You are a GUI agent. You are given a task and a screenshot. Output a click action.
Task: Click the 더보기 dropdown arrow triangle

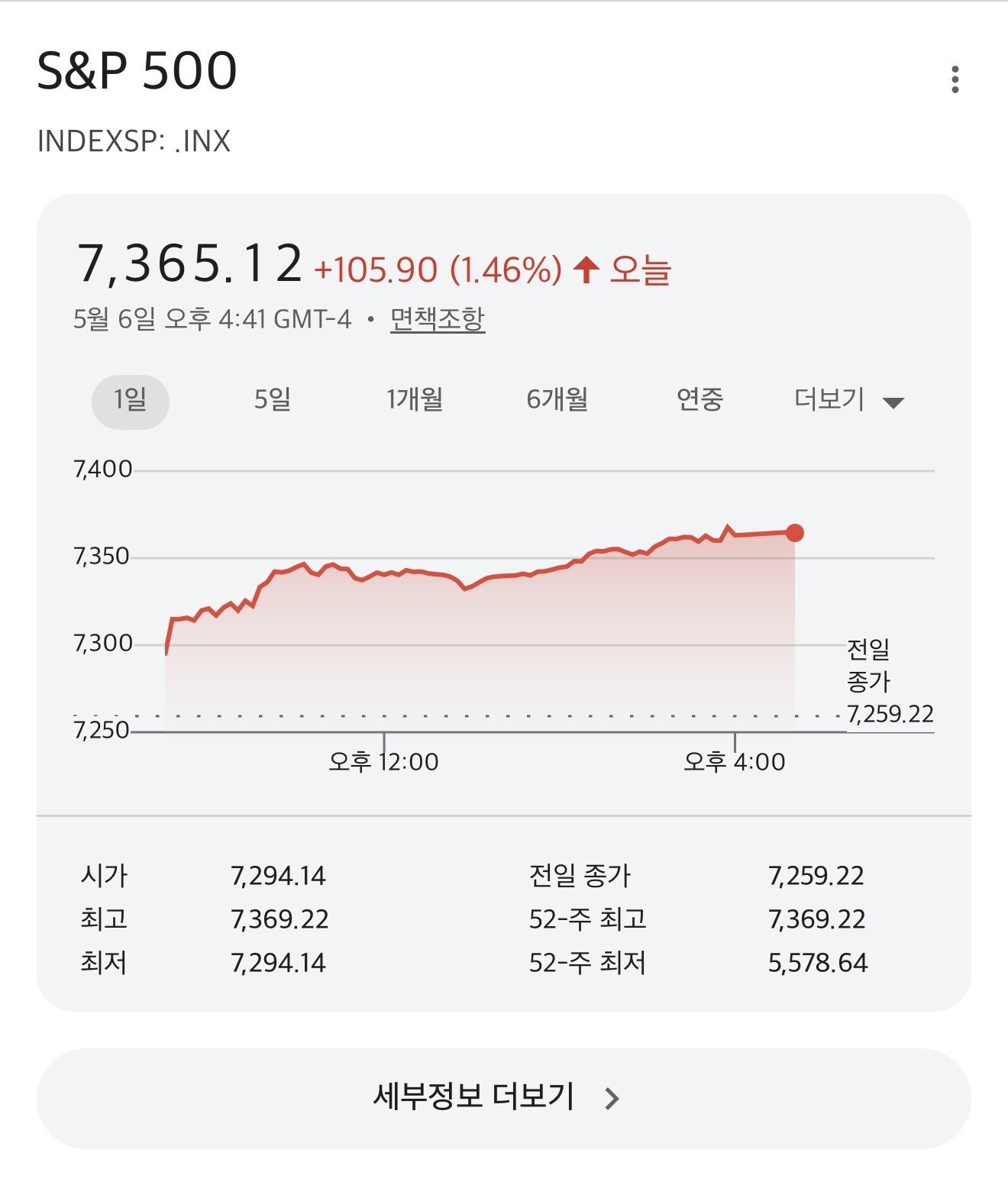click(x=893, y=402)
